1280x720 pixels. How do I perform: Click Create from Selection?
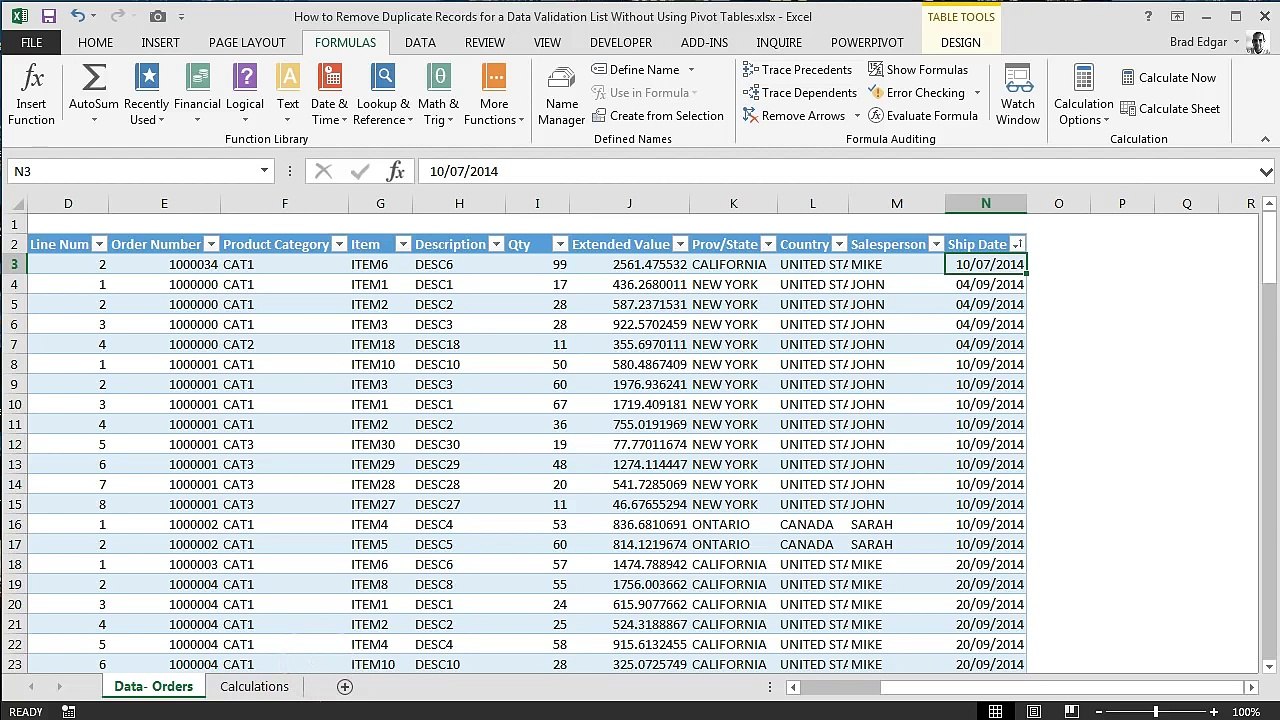(x=657, y=116)
